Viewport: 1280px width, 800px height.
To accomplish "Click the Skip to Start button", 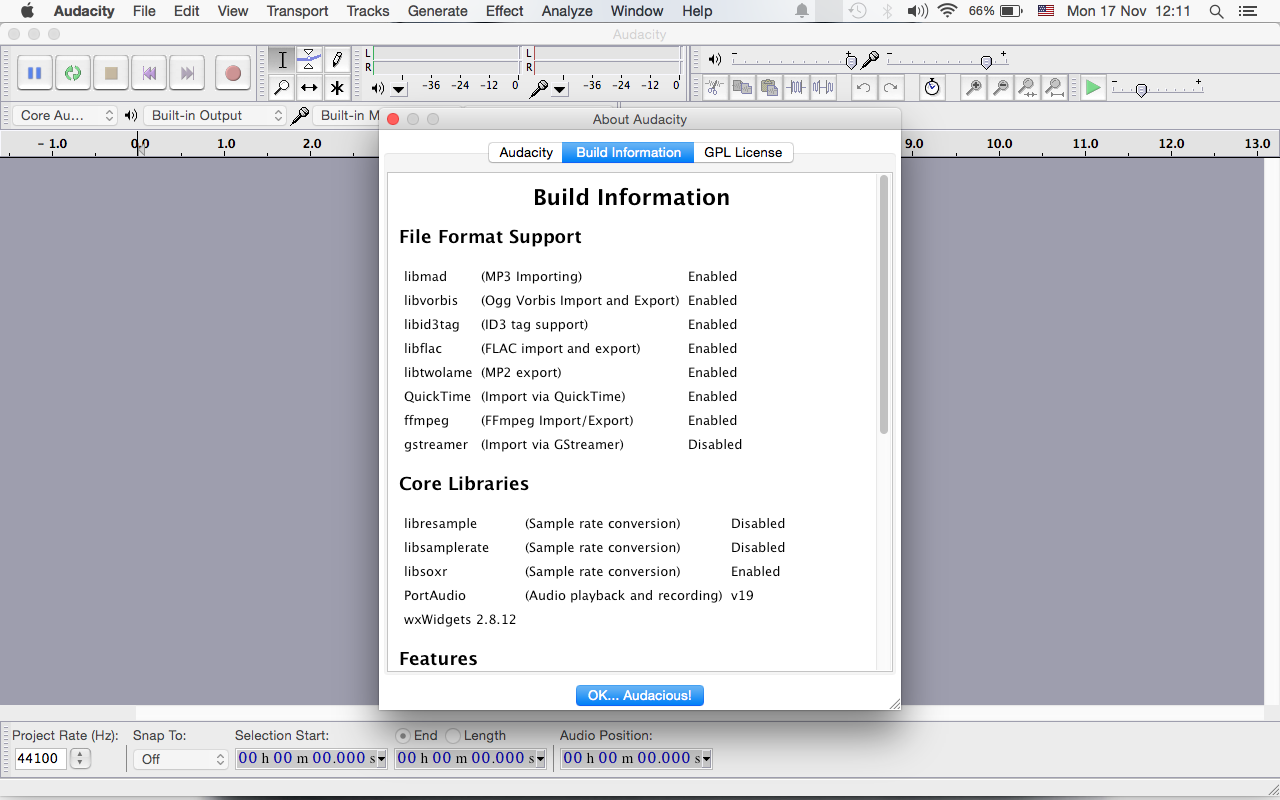I will pos(149,73).
